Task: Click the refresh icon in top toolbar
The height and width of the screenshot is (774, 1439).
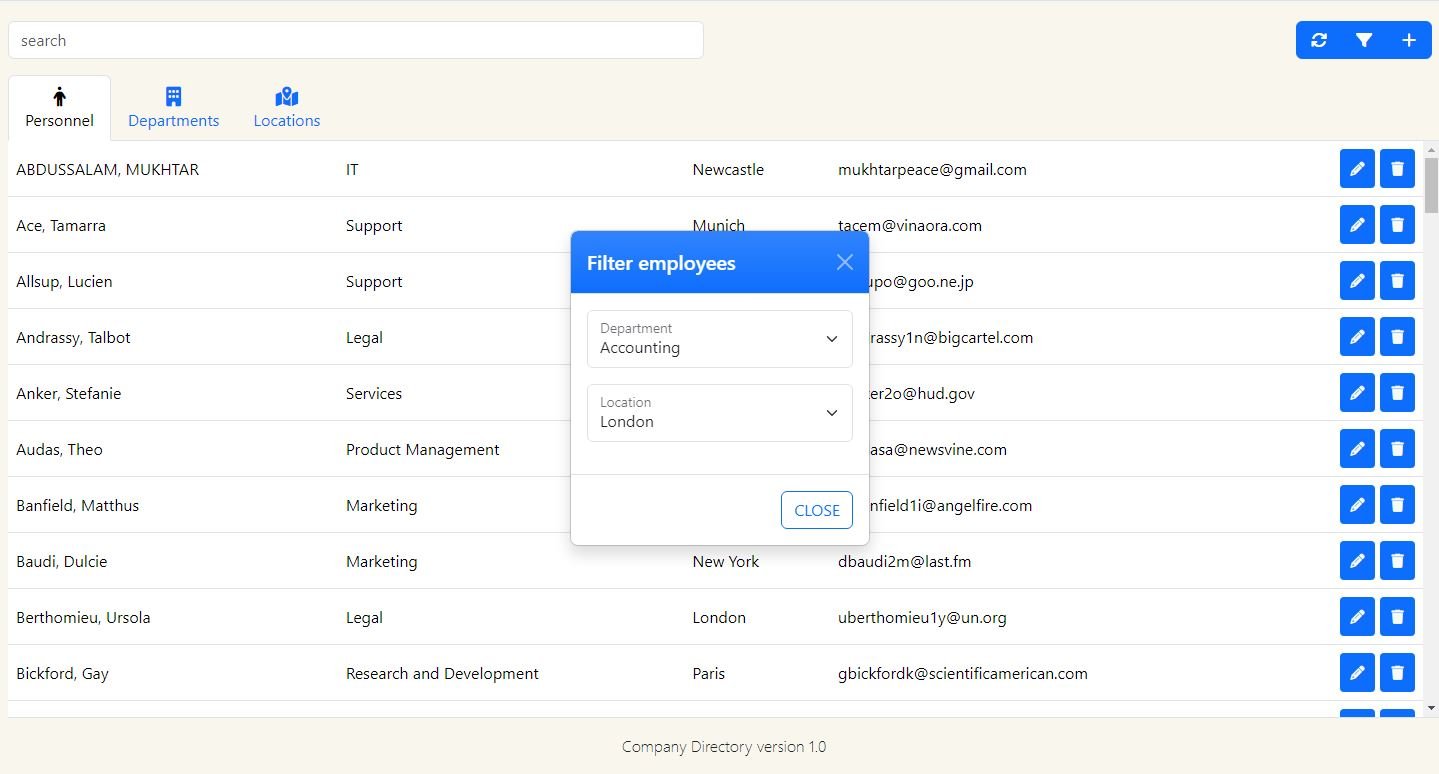Action: [1319, 40]
